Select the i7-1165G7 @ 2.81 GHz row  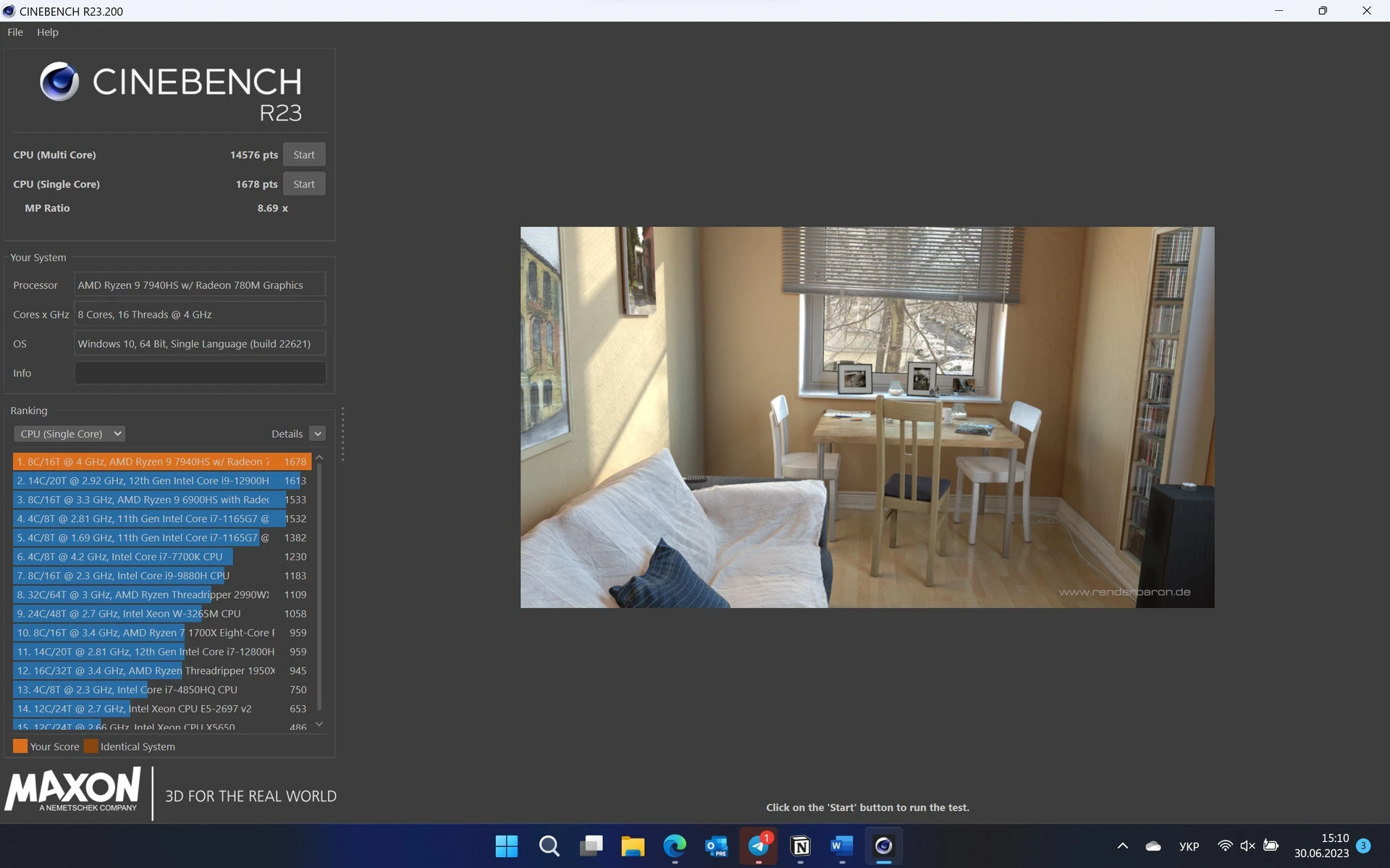pos(162,518)
